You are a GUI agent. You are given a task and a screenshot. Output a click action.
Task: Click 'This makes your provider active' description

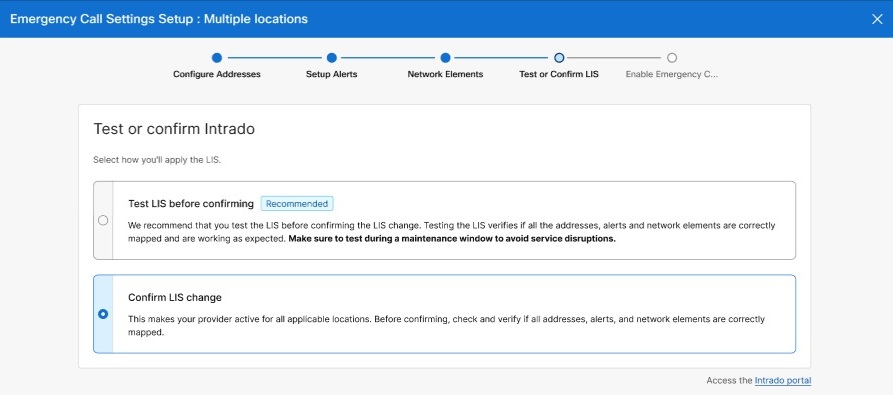point(446,326)
